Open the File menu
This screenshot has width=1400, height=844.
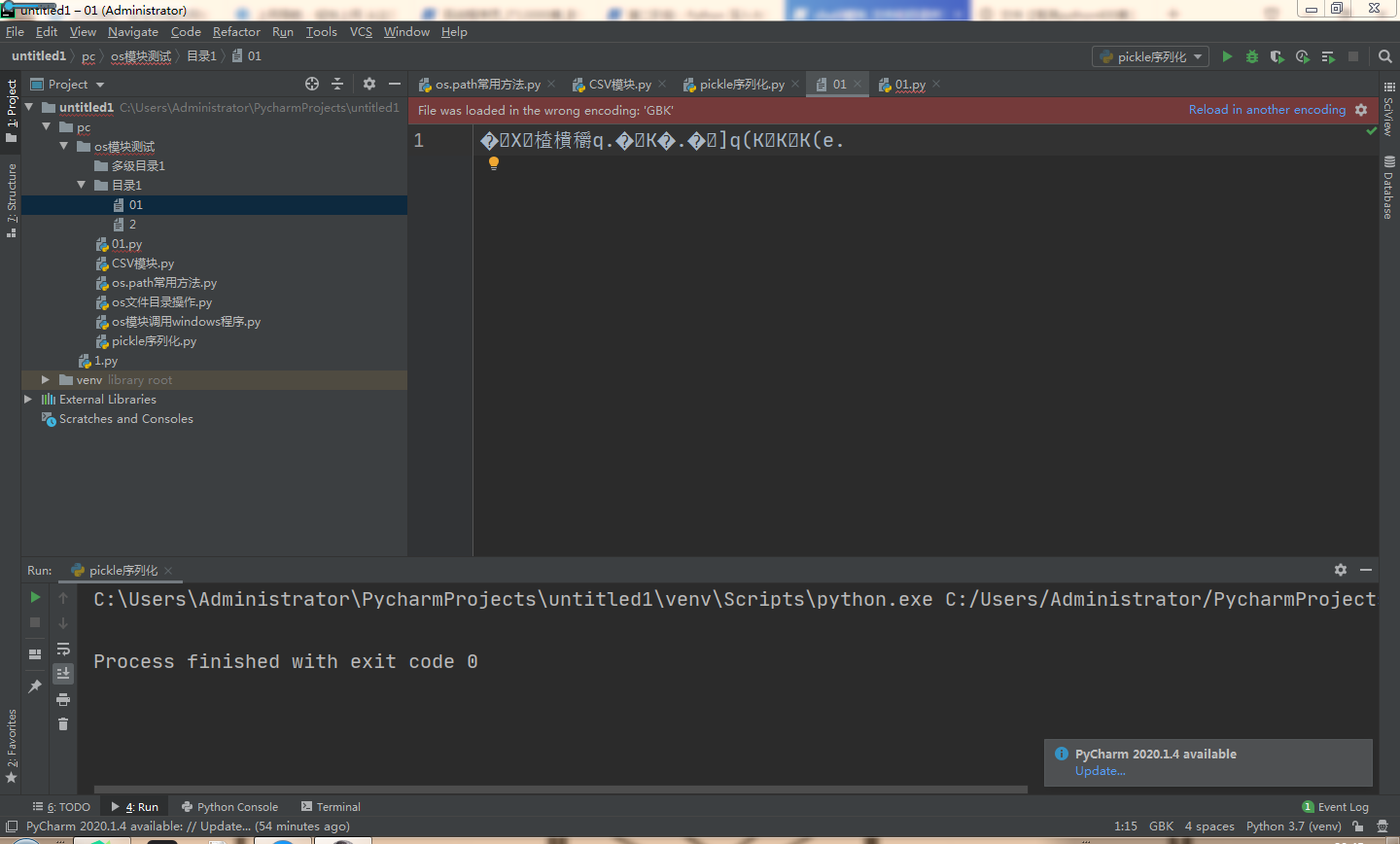tap(15, 32)
